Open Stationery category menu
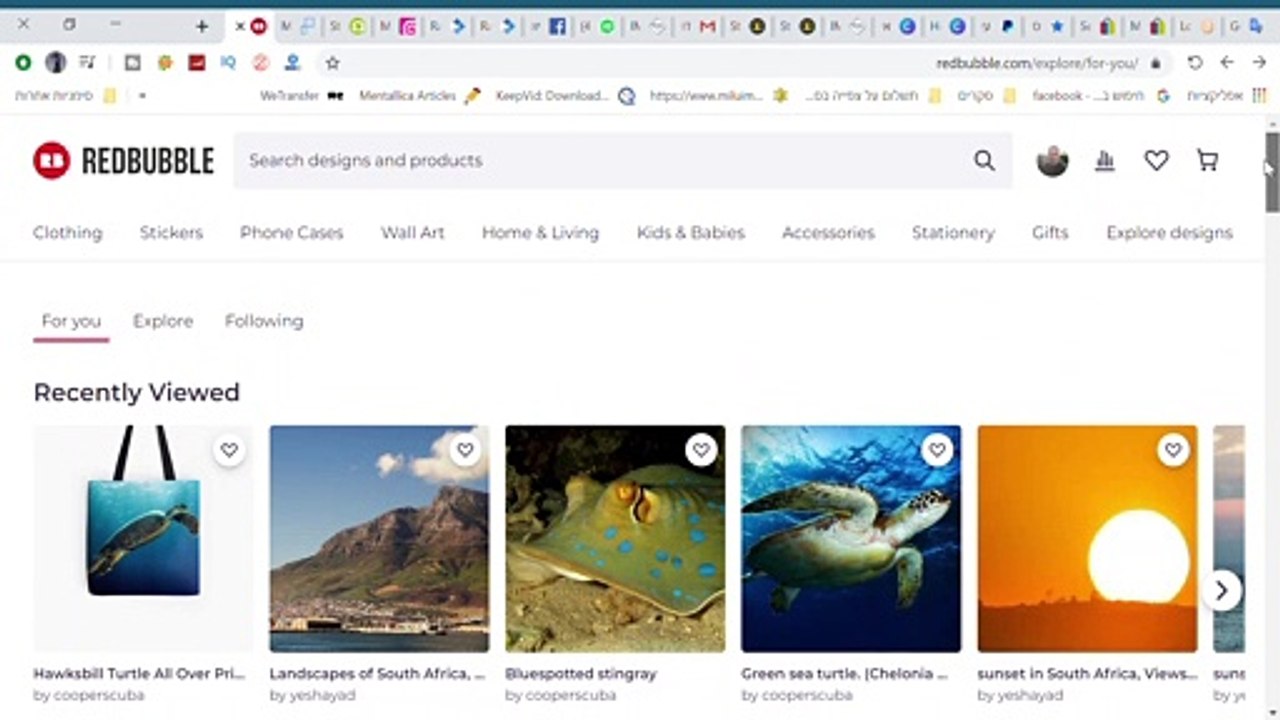Viewport: 1280px width, 720px height. point(953,233)
